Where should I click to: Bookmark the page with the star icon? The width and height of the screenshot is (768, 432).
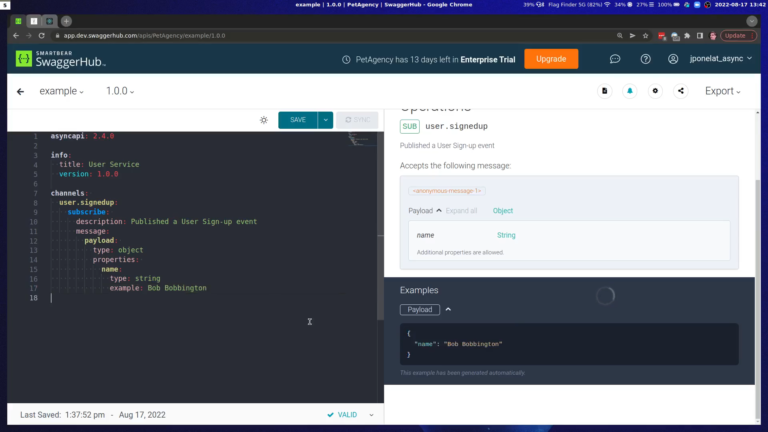pos(646,36)
